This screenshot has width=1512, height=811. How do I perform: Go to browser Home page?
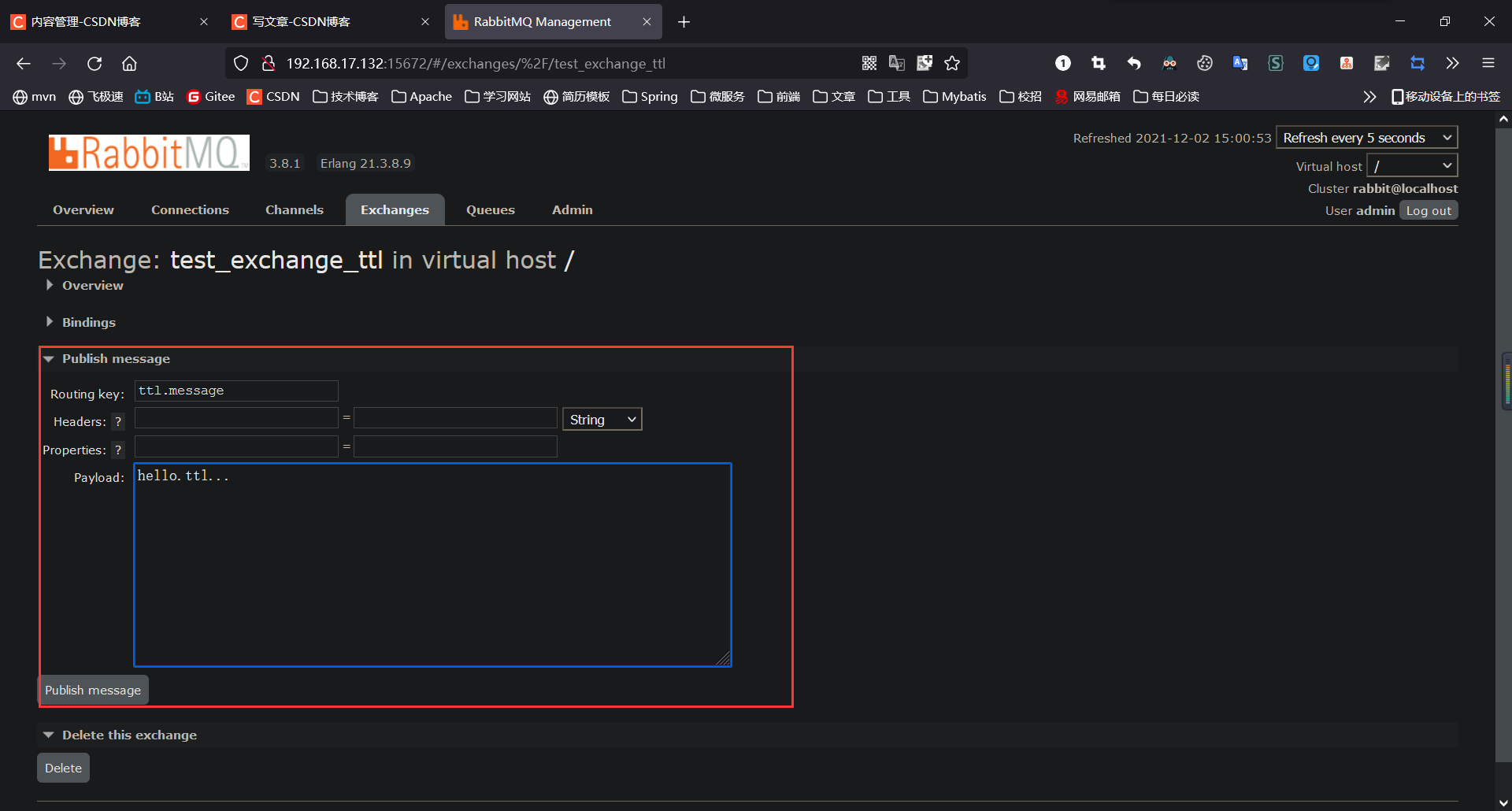[129, 63]
